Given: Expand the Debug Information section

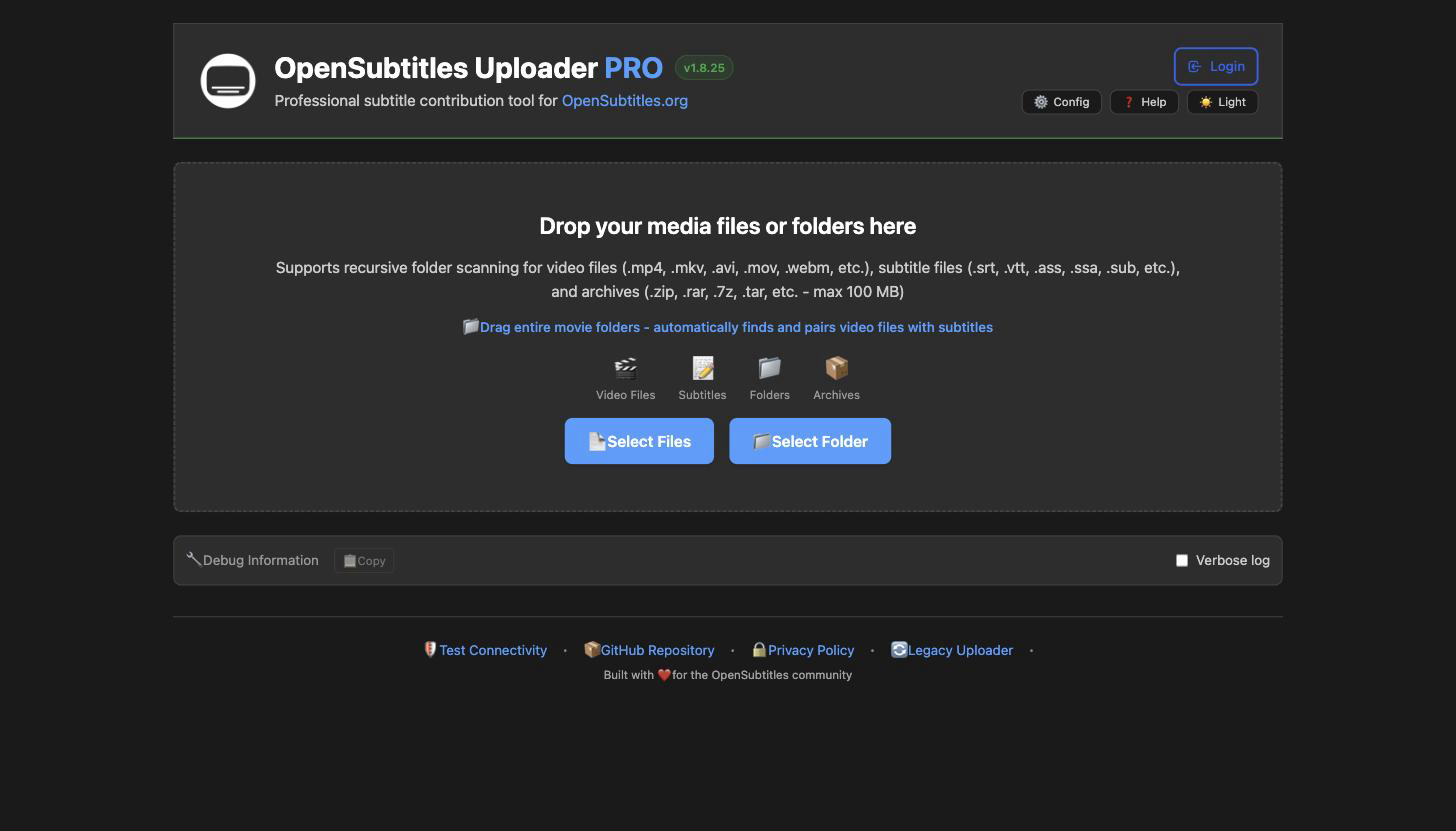Looking at the screenshot, I should click(x=252, y=560).
